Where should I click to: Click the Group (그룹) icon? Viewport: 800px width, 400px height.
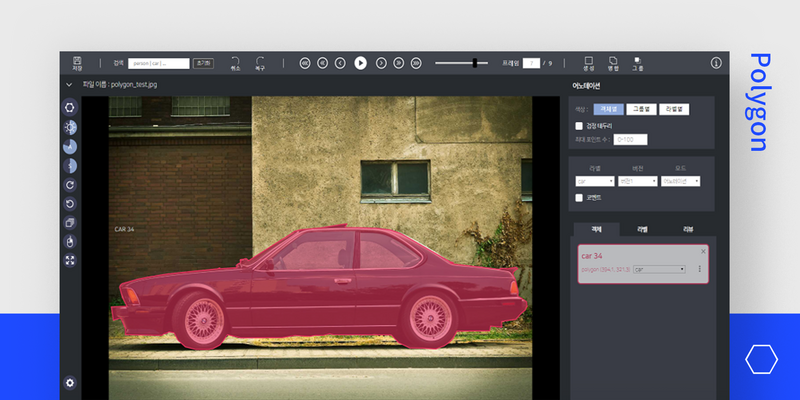click(638, 60)
